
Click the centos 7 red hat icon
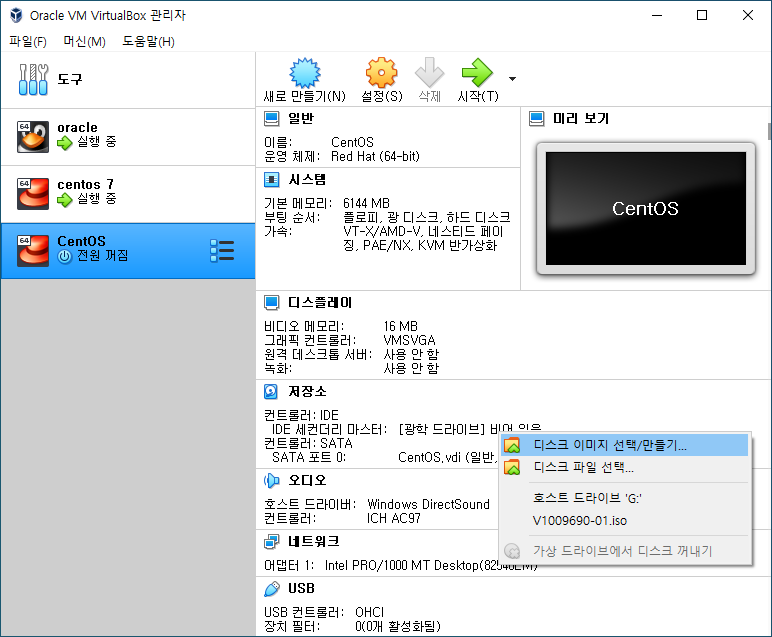tap(33, 194)
